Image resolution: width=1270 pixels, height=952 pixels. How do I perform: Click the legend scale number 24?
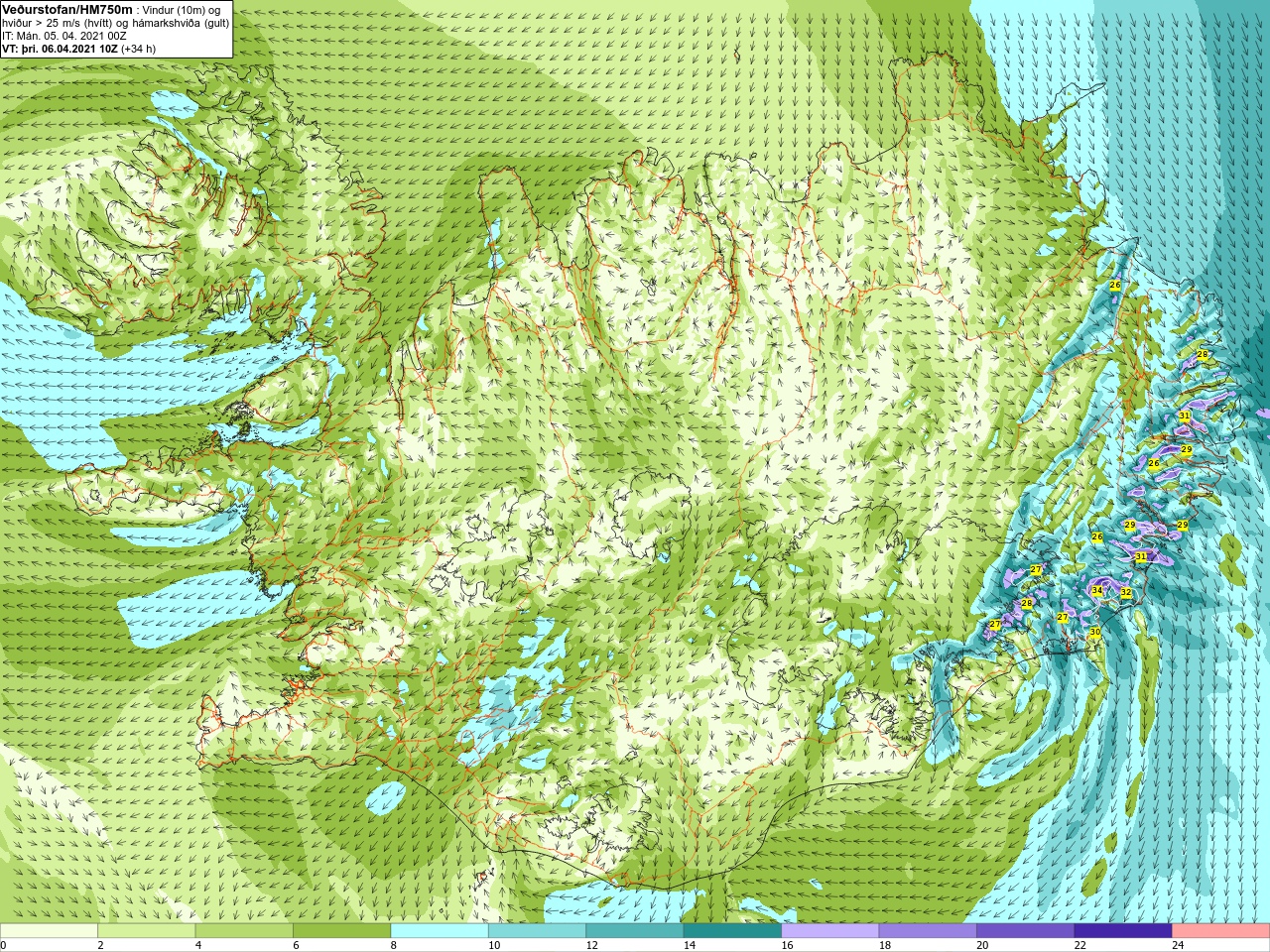tap(1178, 945)
